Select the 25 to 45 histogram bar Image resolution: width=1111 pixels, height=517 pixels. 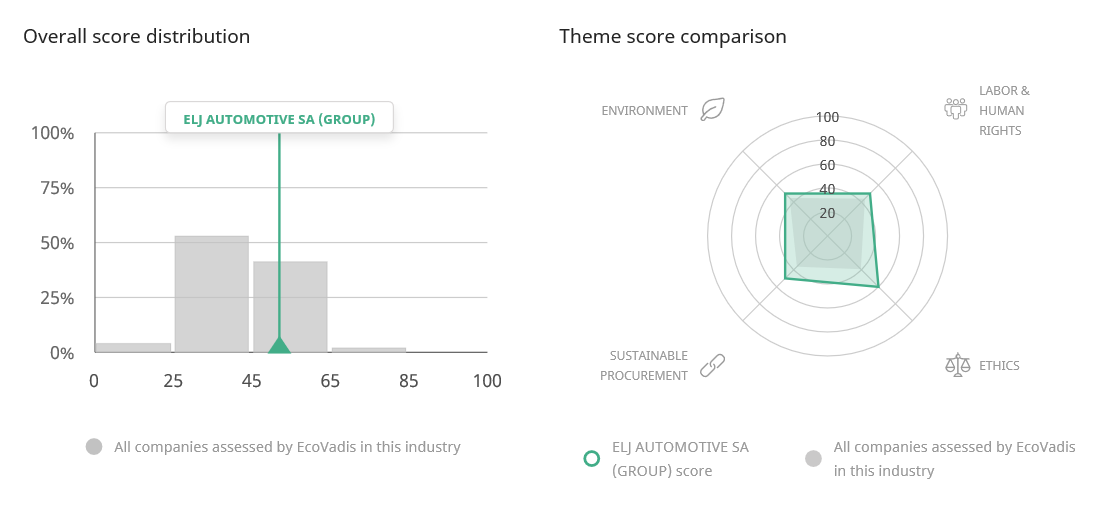tap(212, 294)
